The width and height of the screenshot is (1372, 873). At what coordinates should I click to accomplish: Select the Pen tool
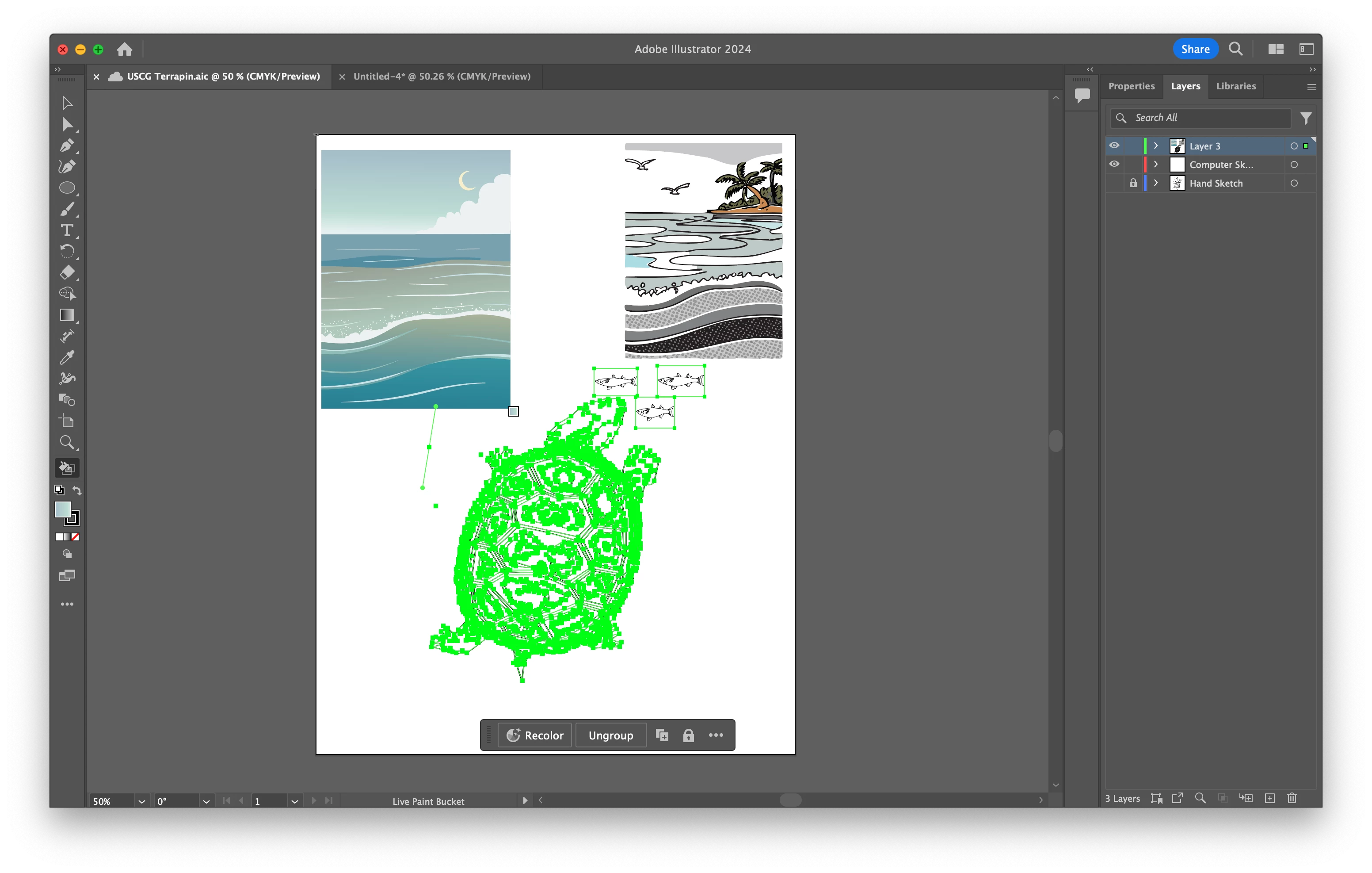tap(67, 145)
